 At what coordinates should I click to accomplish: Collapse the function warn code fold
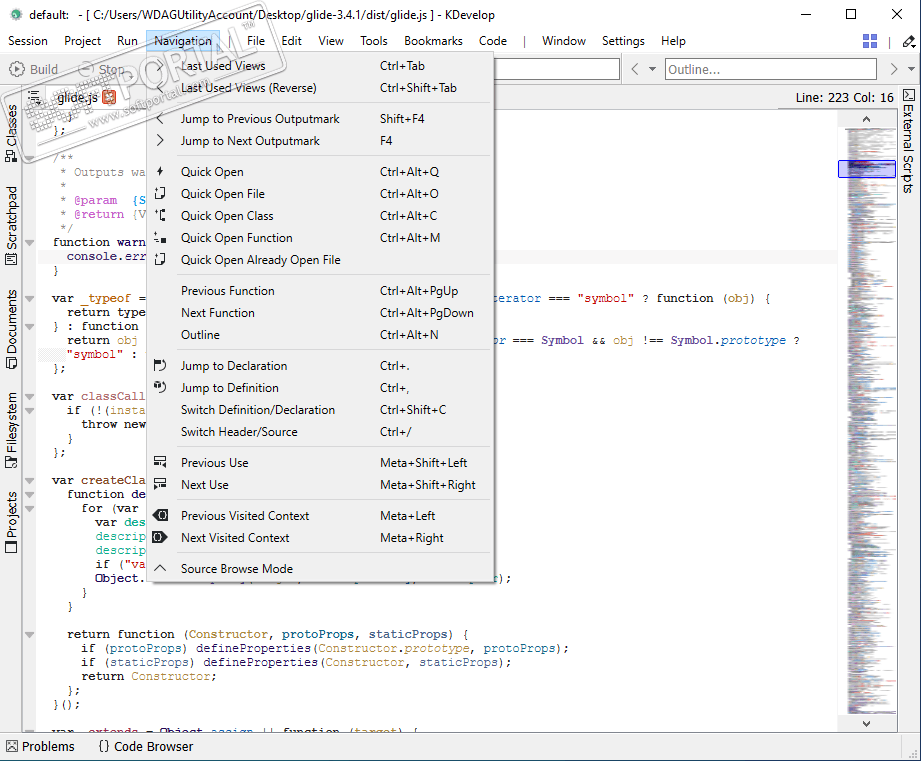[x=30, y=242]
